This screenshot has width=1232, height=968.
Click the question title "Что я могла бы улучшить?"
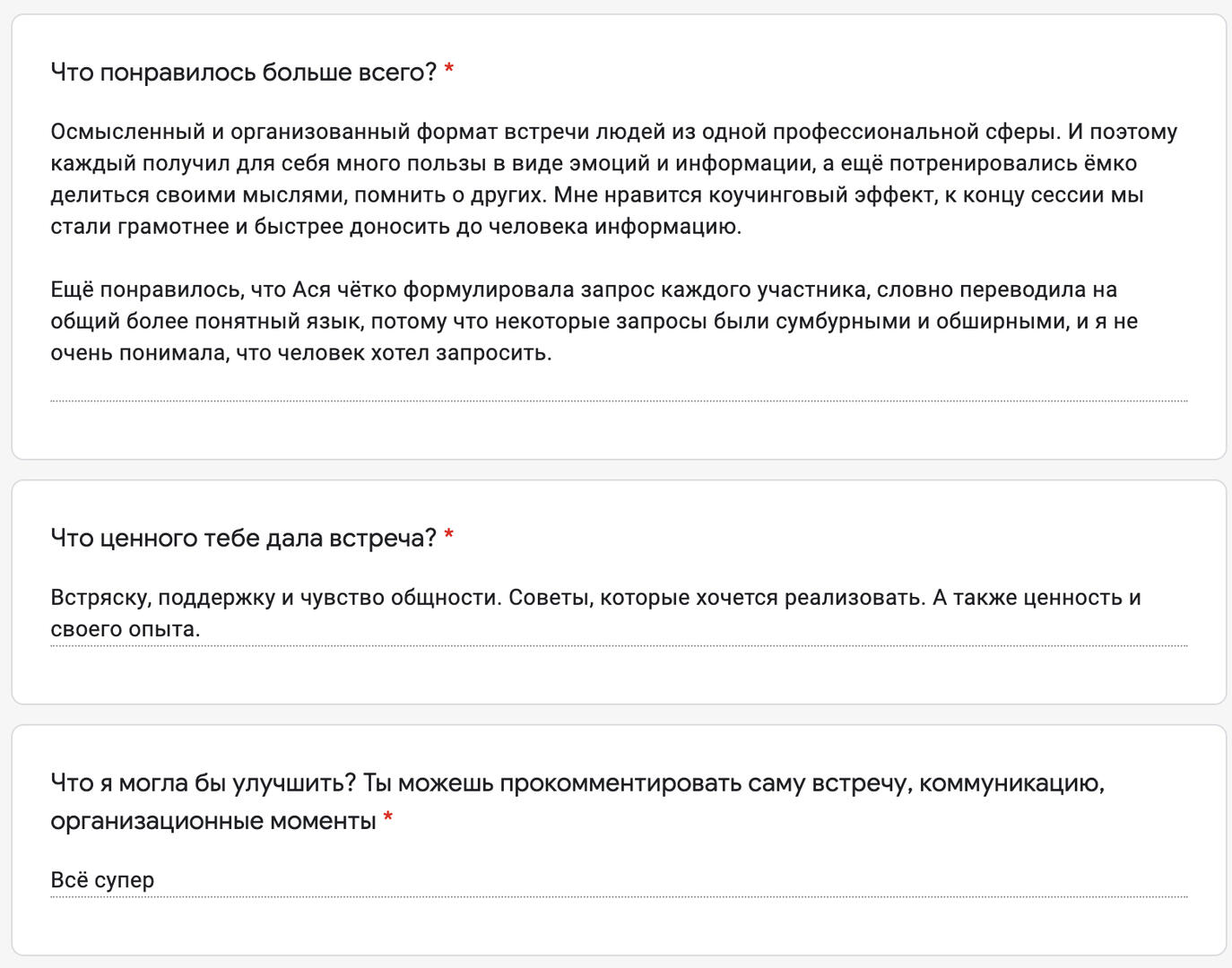pyautogui.click(x=204, y=783)
